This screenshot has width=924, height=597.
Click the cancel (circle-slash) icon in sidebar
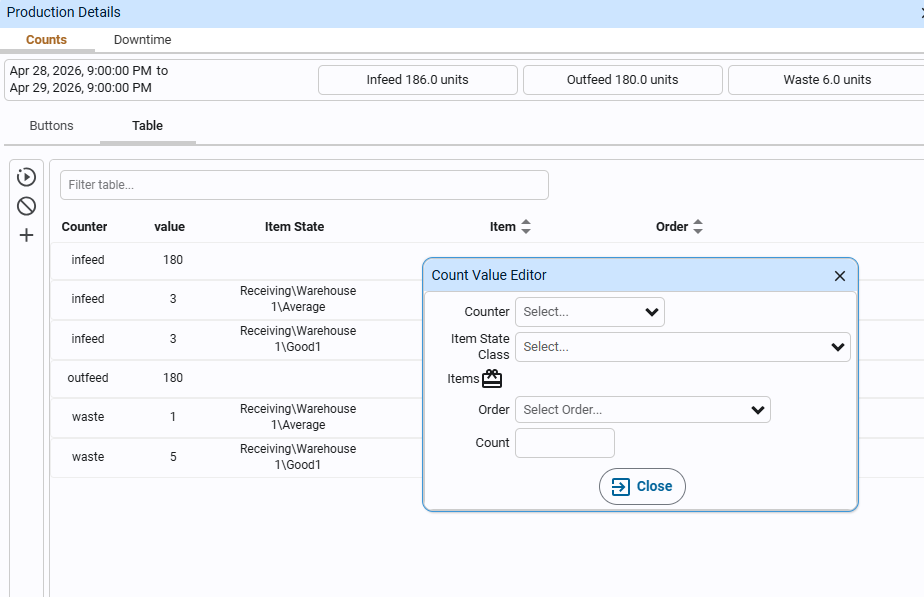click(x=27, y=206)
